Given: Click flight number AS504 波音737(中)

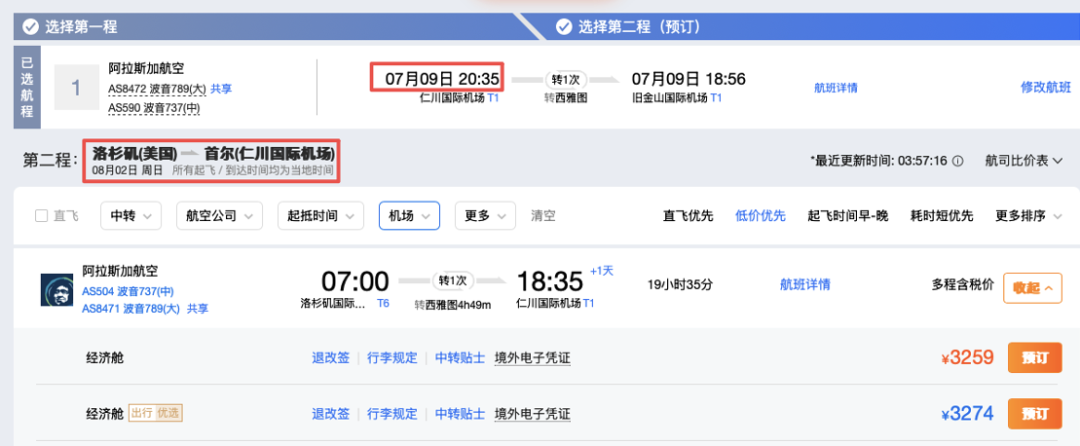Looking at the screenshot, I should (x=128, y=290).
